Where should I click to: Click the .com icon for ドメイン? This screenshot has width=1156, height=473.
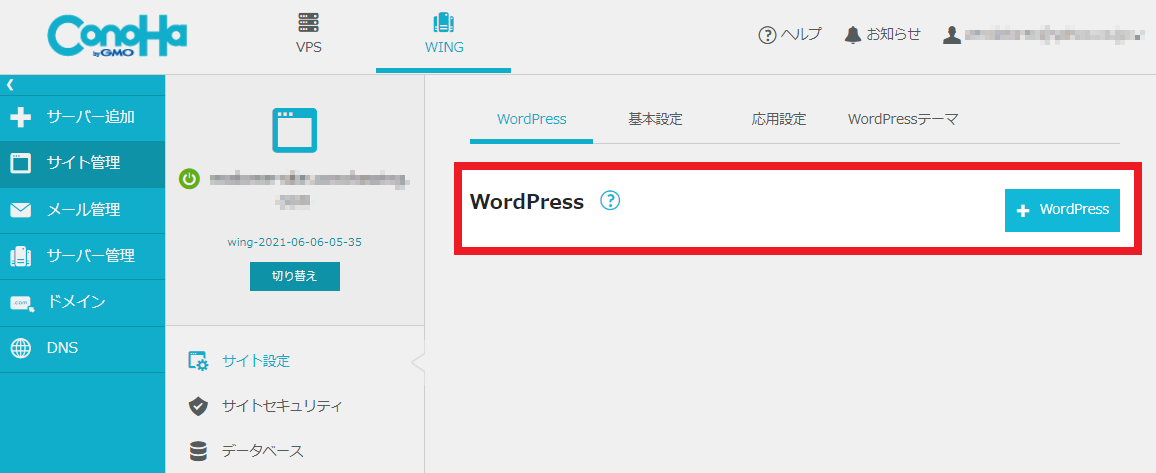click(22, 304)
